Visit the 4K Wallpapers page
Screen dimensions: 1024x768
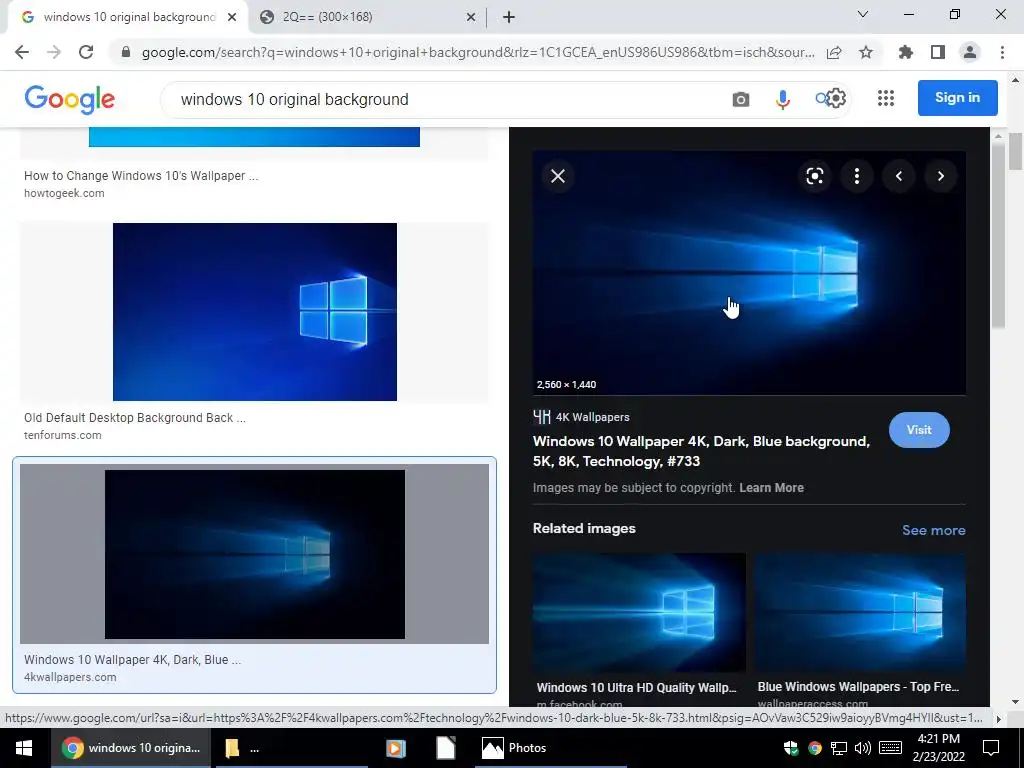pos(919,430)
